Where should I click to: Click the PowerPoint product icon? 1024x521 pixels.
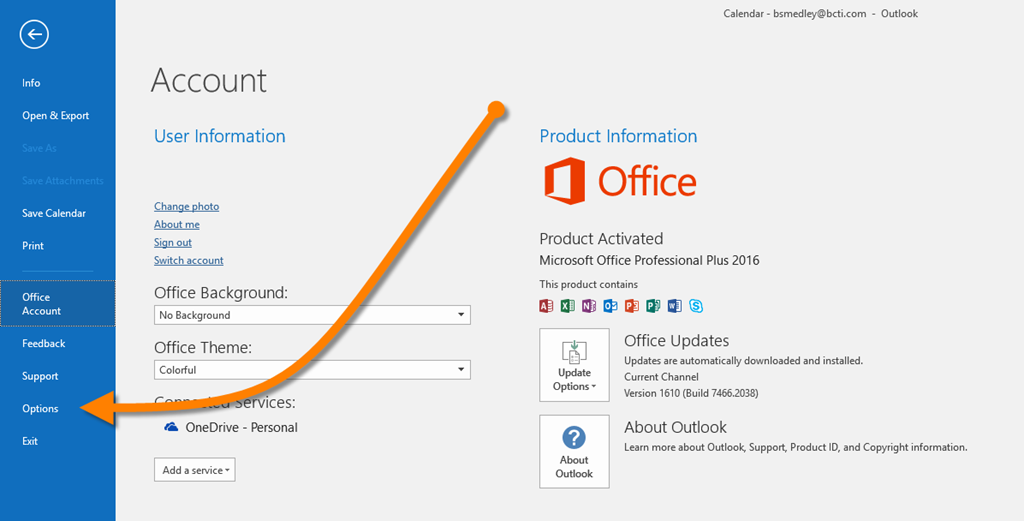pos(632,306)
